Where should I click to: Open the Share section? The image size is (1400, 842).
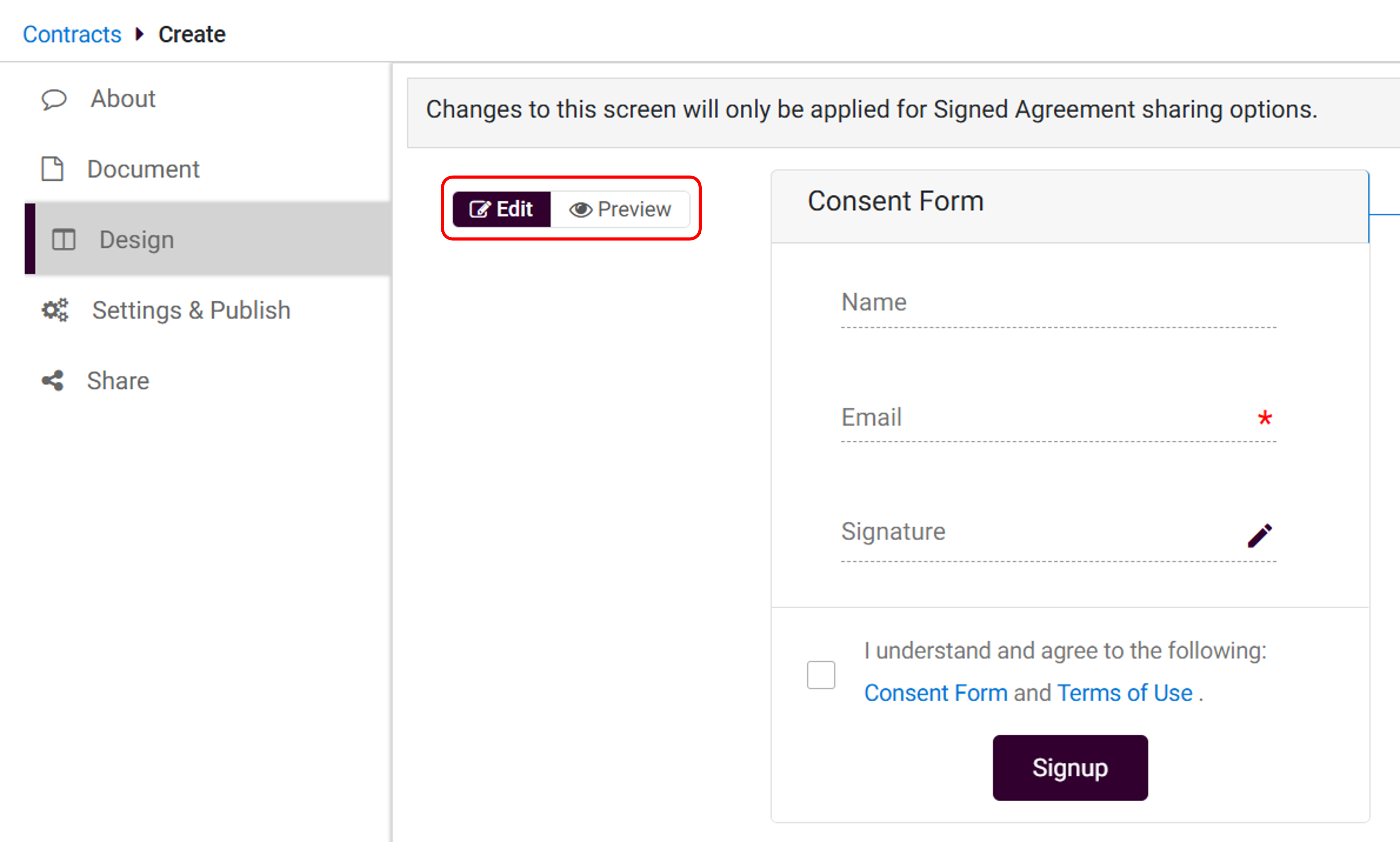pyautogui.click(x=118, y=381)
